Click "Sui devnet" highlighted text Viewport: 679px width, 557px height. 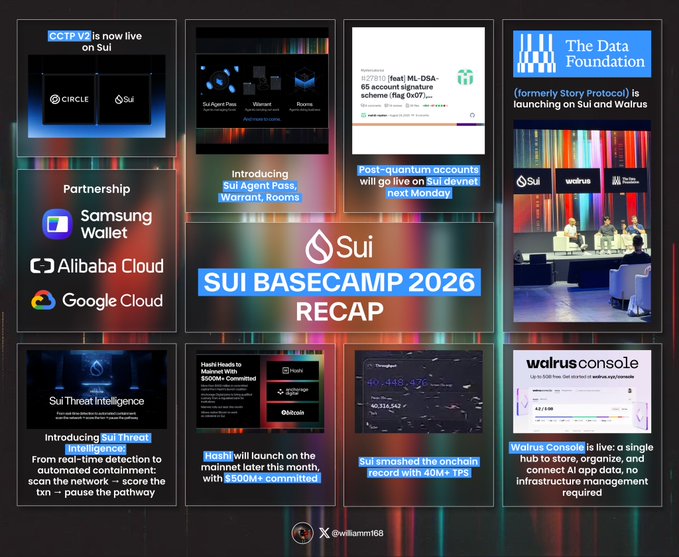[x=452, y=181]
